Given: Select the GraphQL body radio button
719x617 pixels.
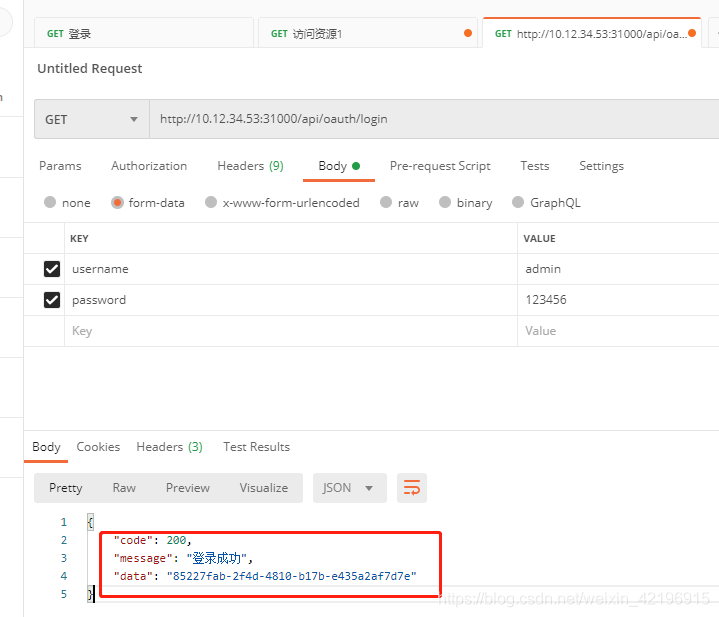Looking at the screenshot, I should click(518, 202).
